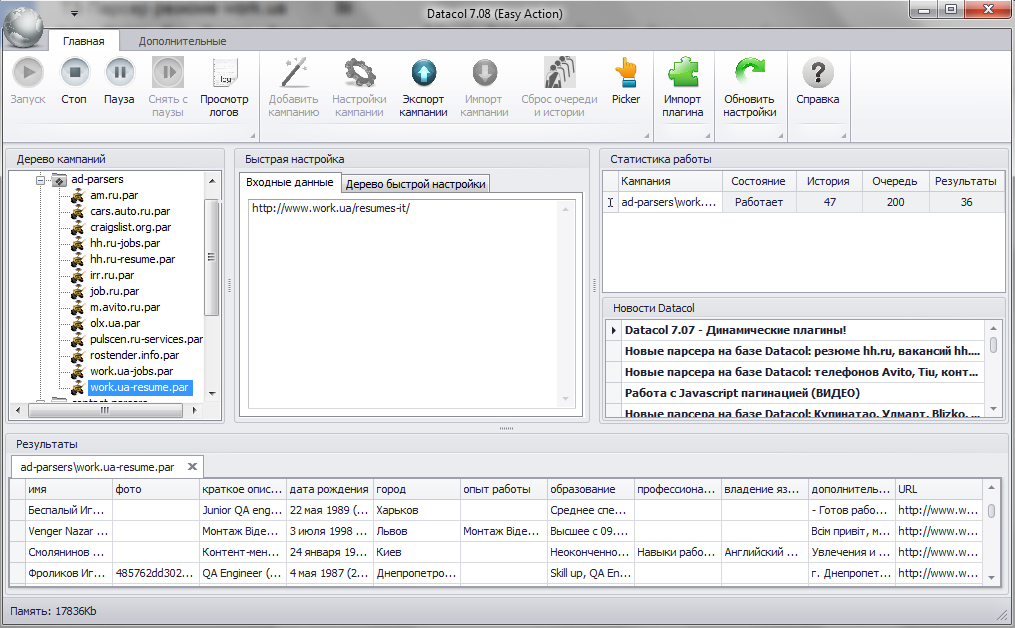Select am.ru.par in campaign tree
This screenshot has height=628, width=1015.
(x=114, y=195)
